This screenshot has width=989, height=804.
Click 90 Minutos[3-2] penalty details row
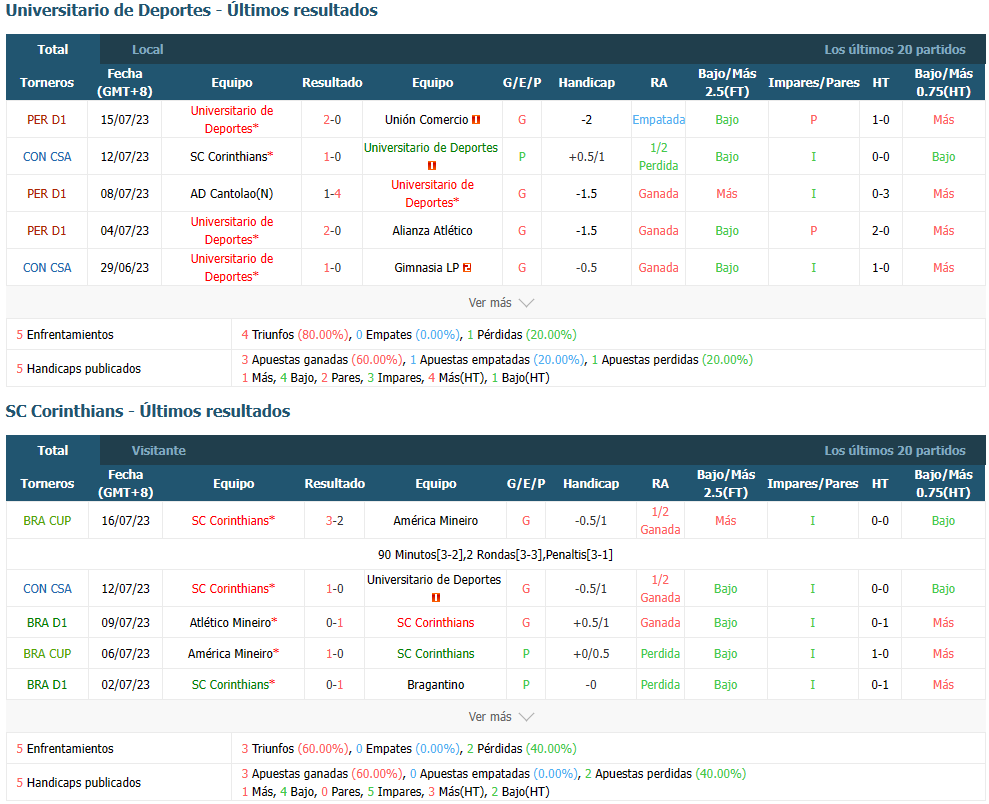(x=495, y=555)
